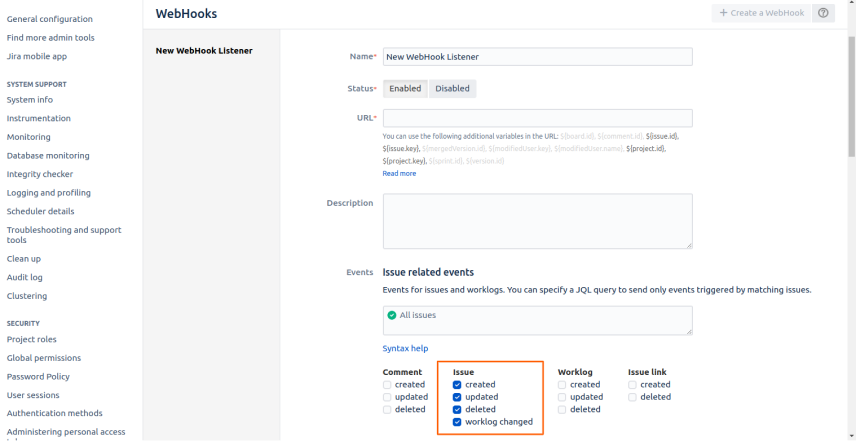Check Worklog updated checkbox

tap(562, 397)
